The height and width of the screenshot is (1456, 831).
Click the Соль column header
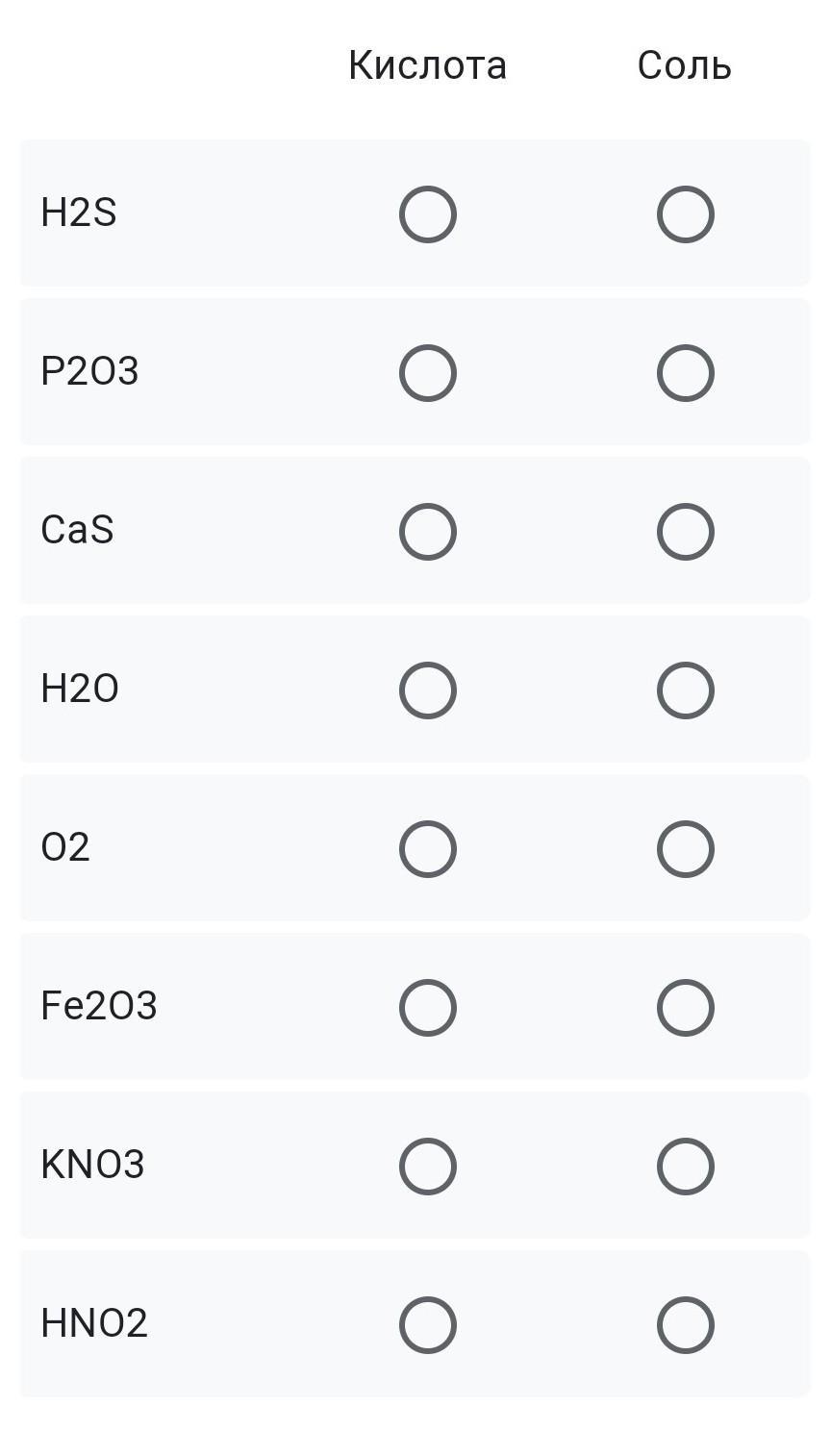pyautogui.click(x=684, y=65)
